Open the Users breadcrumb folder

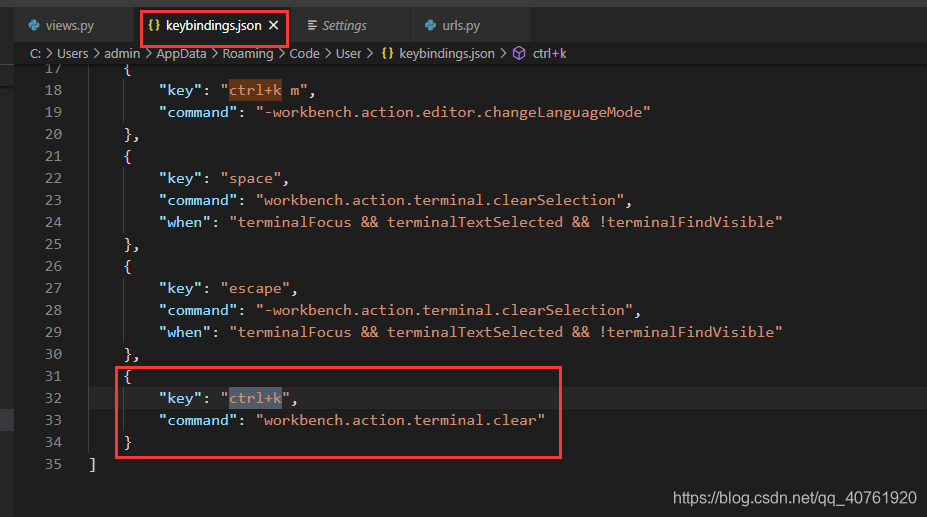[x=73, y=53]
